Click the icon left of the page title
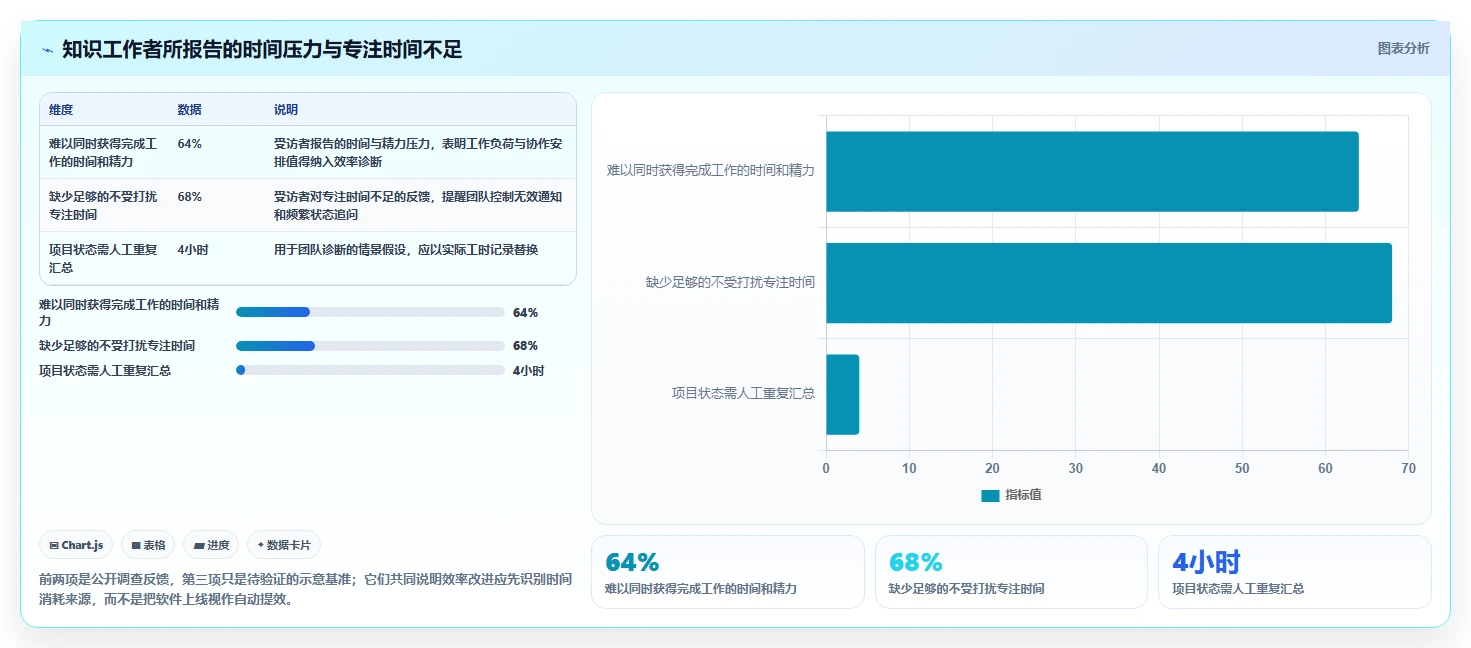The image size is (1471, 648). [x=47, y=50]
